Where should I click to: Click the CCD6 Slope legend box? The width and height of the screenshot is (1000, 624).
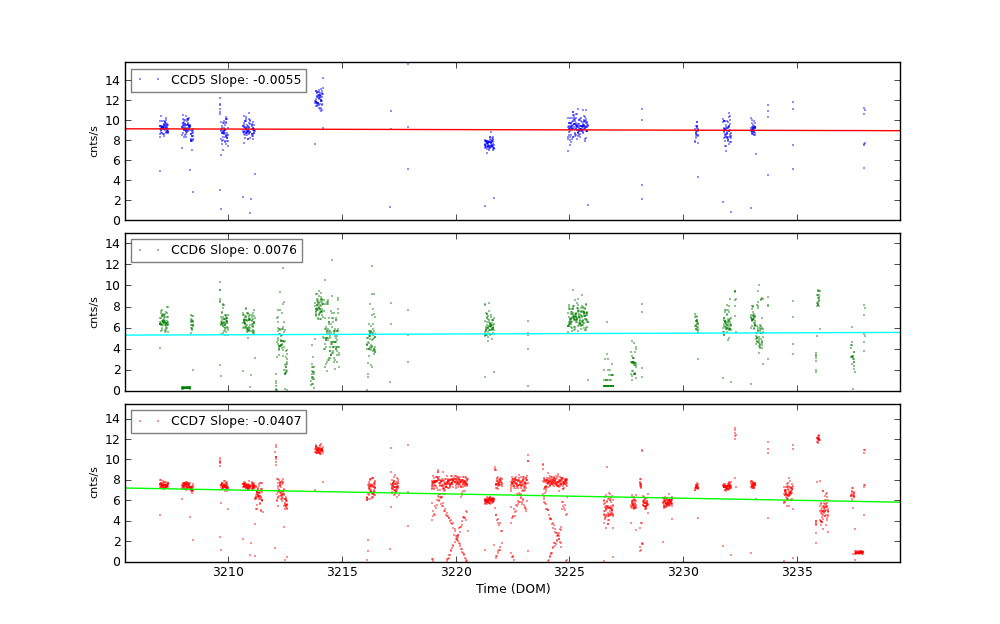(x=216, y=251)
